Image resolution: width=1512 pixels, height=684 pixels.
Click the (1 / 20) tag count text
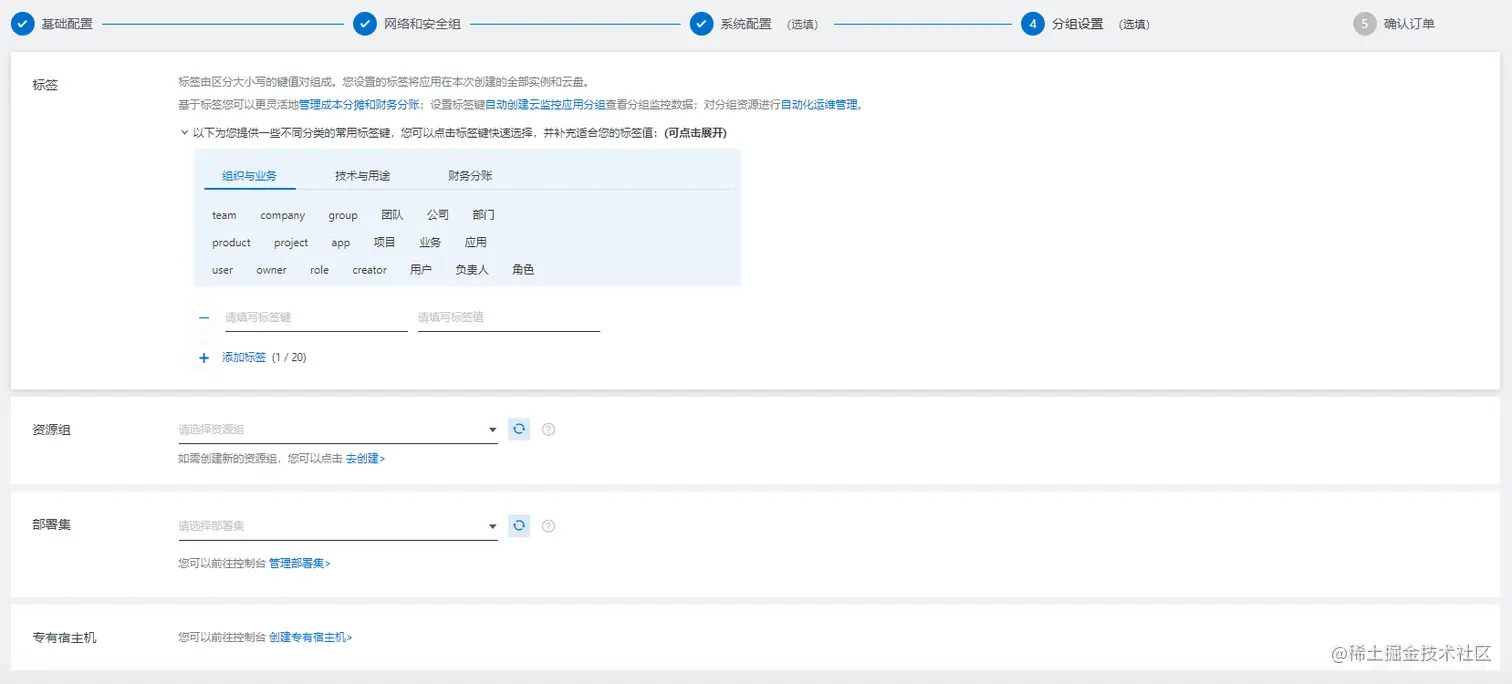(289, 357)
